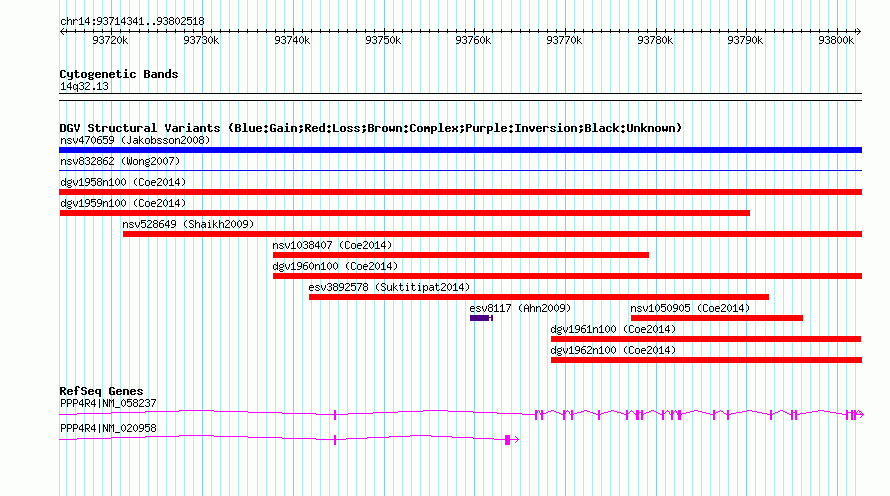This screenshot has height=496, width=890.
Task: Click the PPP4R4|NM_058237 gene label
Action: pos(108,403)
